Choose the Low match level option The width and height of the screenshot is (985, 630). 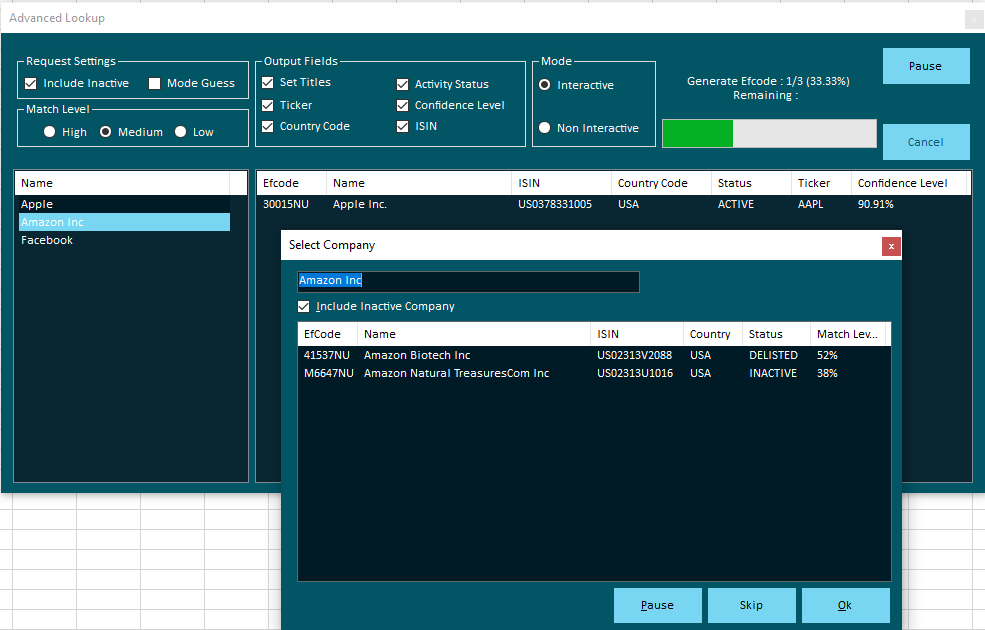click(181, 132)
